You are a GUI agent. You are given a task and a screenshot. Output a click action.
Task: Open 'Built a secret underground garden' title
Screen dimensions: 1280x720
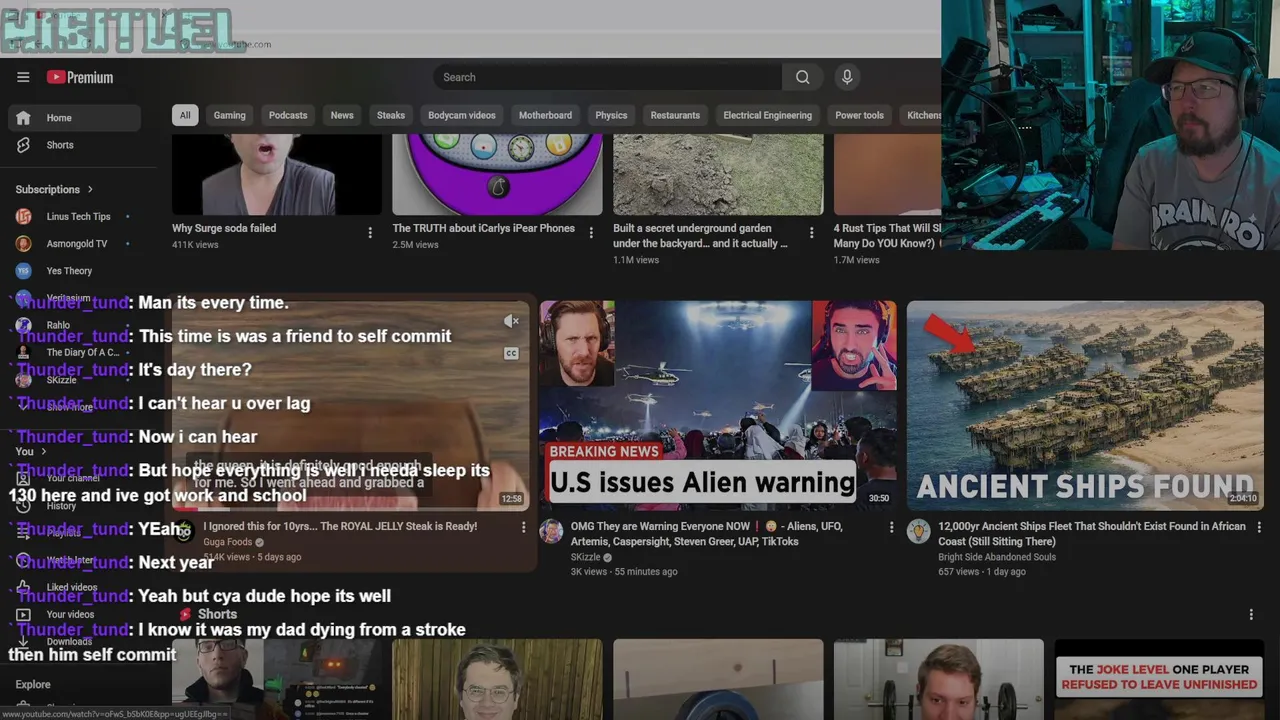tap(700, 235)
